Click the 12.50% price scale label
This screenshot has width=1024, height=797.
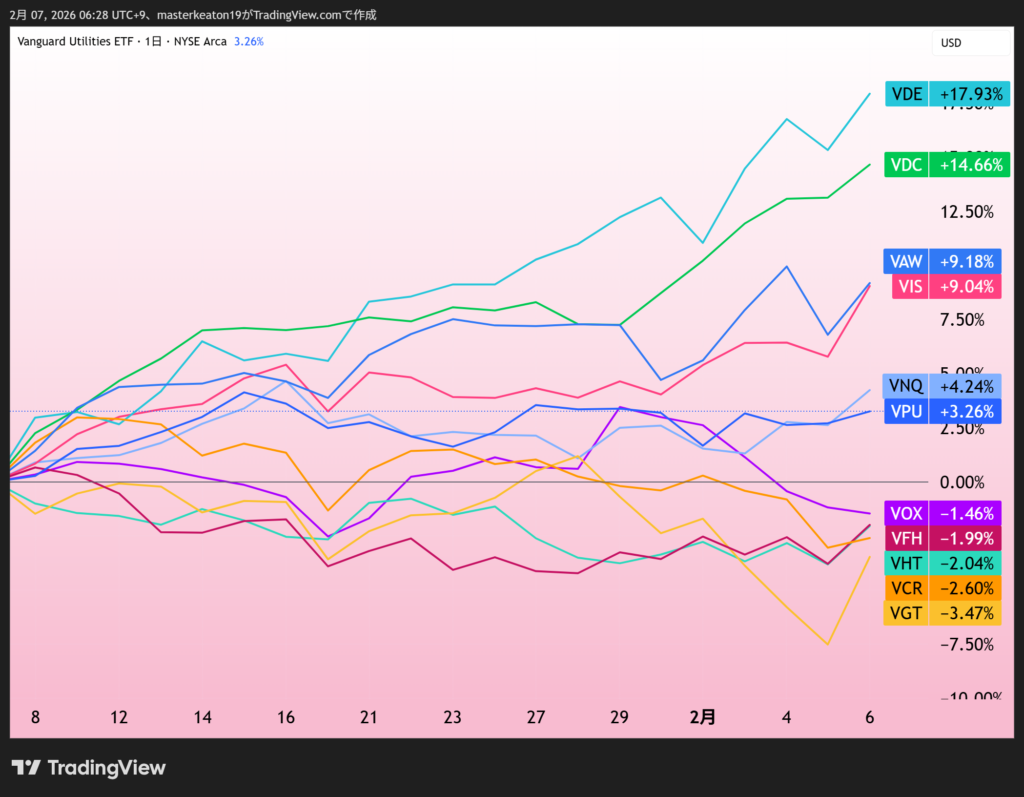point(965,212)
